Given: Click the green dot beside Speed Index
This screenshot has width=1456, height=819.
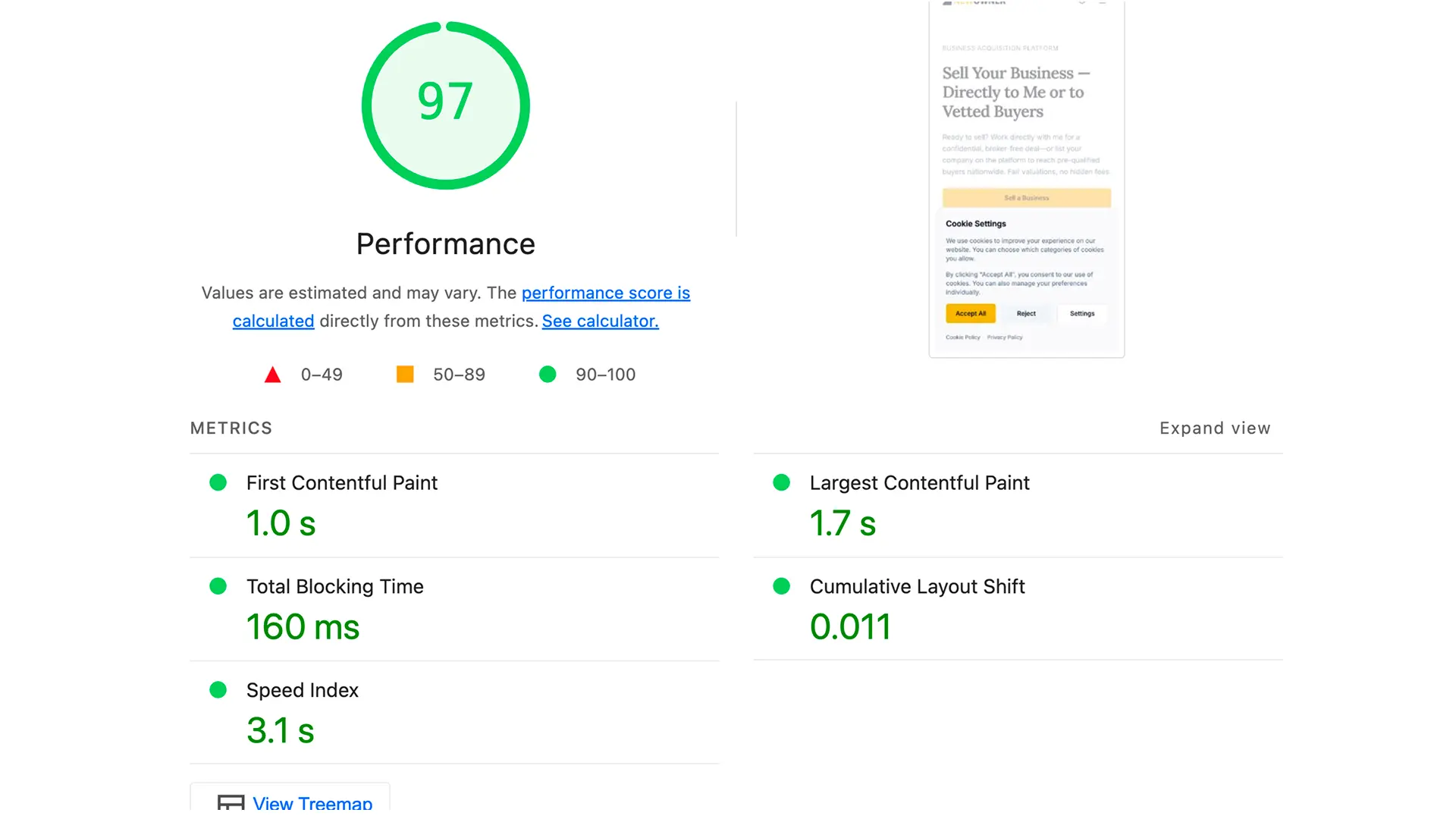Looking at the screenshot, I should (x=218, y=689).
